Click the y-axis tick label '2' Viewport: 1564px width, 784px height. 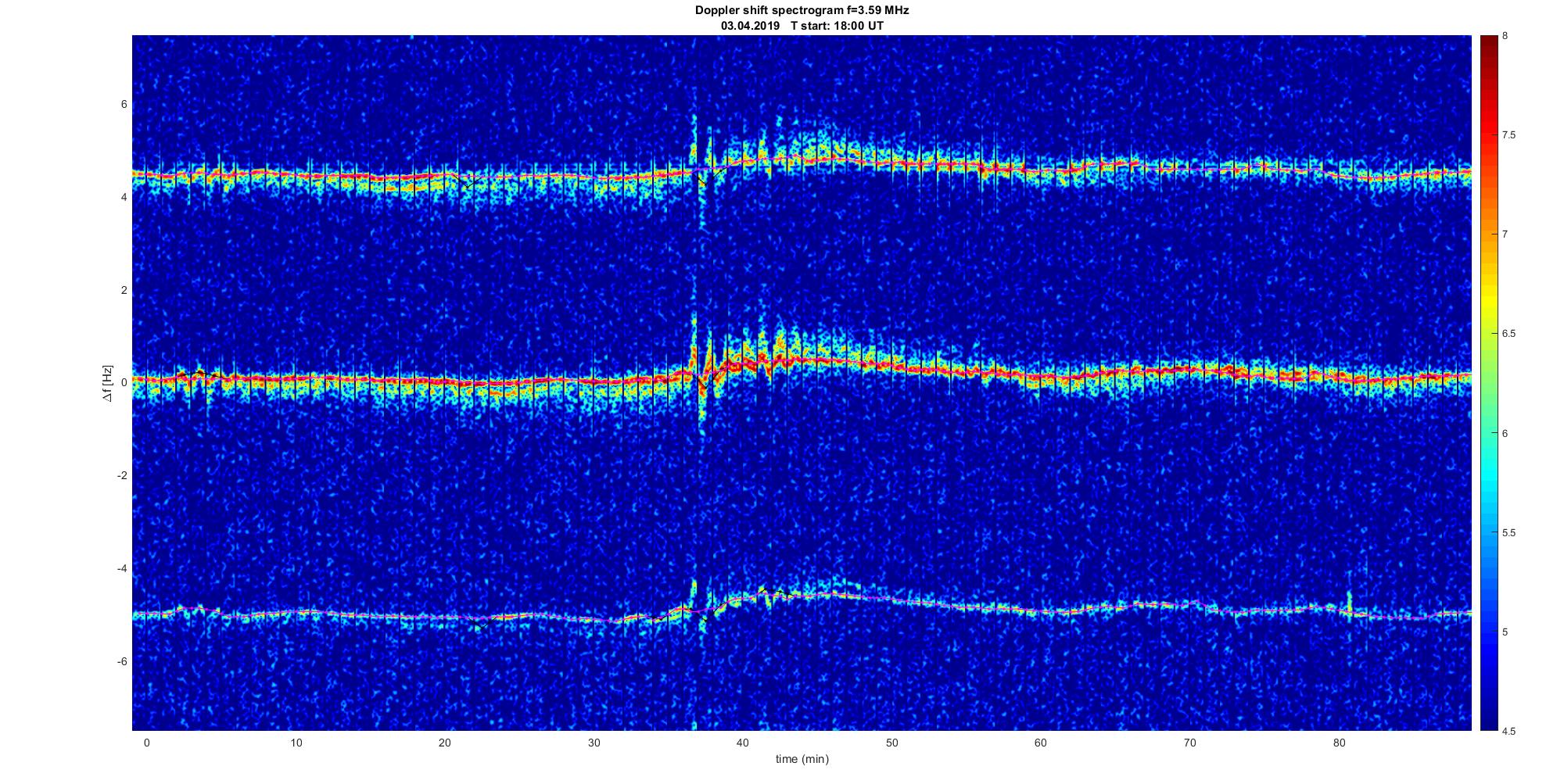pyautogui.click(x=124, y=290)
